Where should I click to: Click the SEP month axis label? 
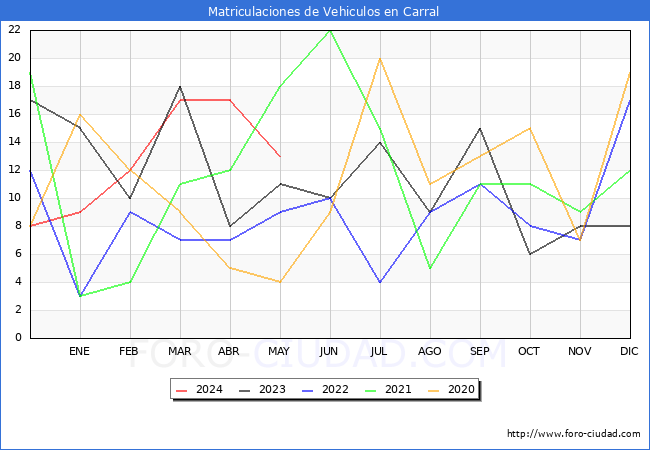[480, 351]
